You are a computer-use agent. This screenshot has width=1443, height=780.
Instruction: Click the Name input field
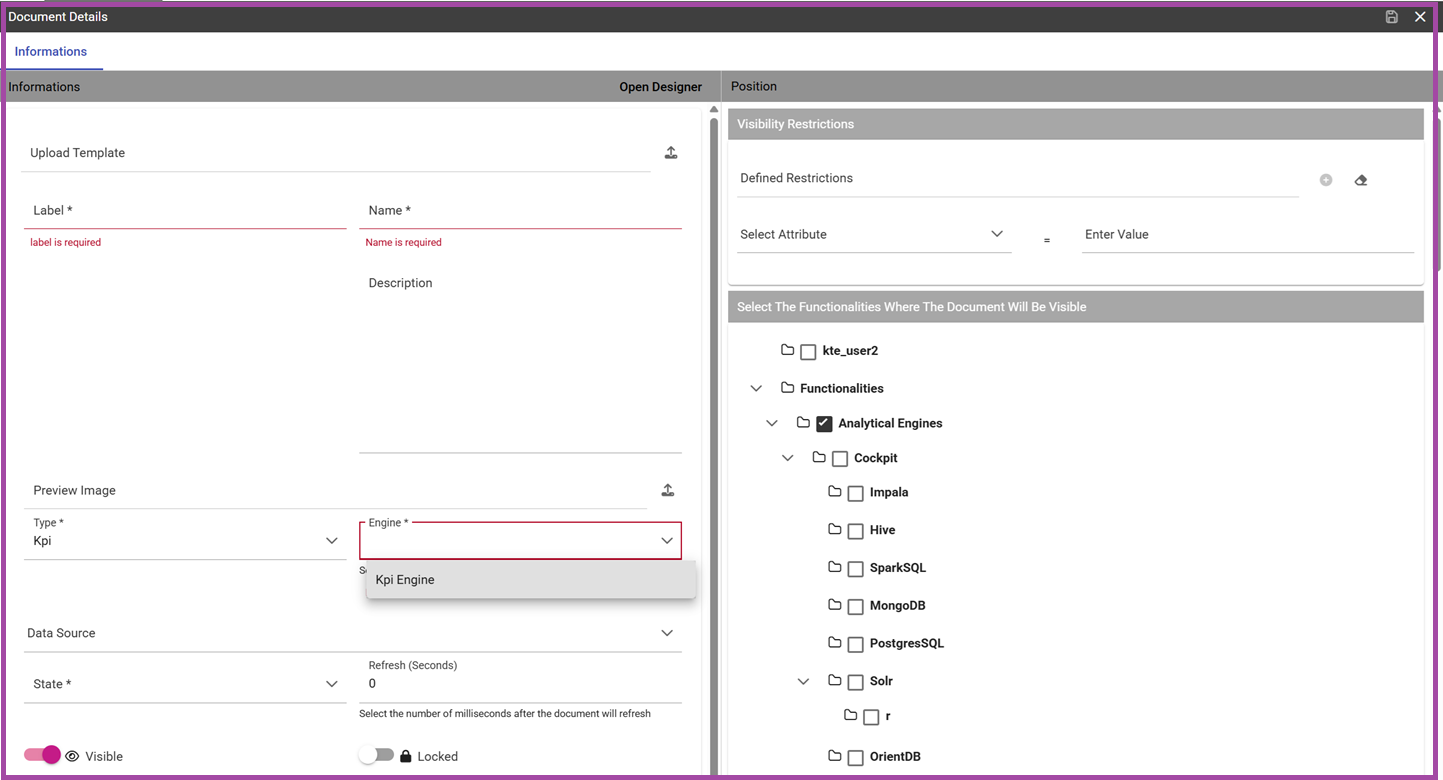[520, 211]
